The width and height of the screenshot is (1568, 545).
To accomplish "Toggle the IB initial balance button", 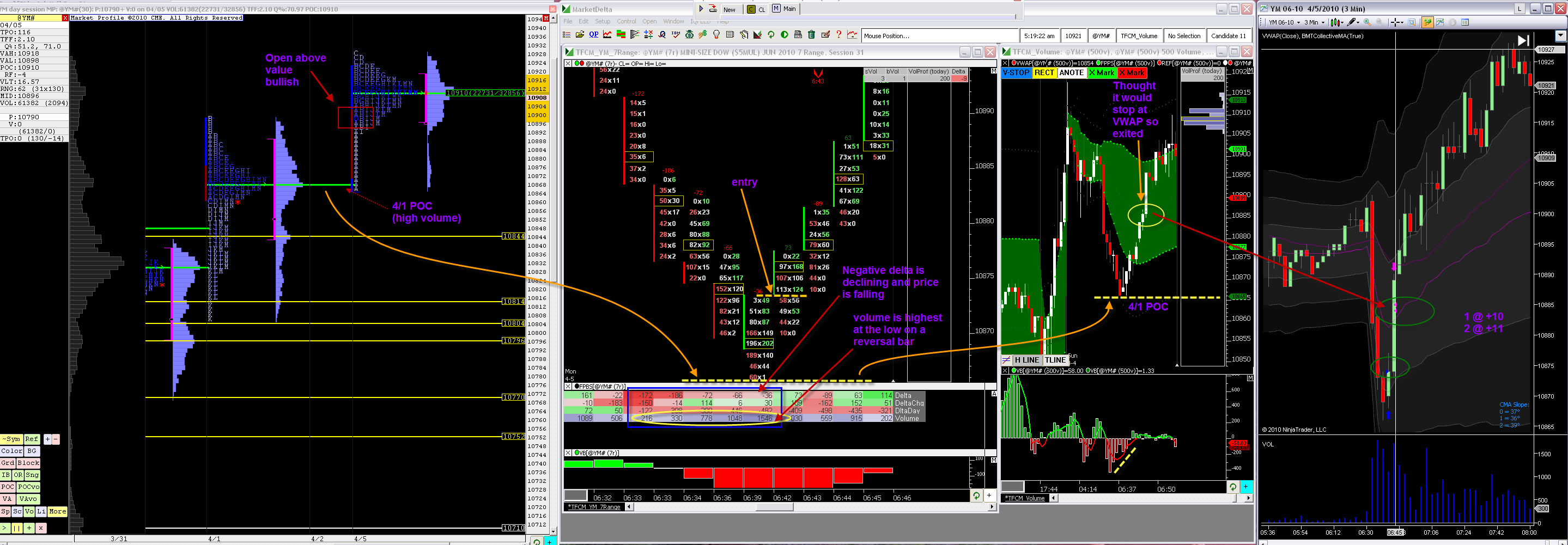I will 6,475.
